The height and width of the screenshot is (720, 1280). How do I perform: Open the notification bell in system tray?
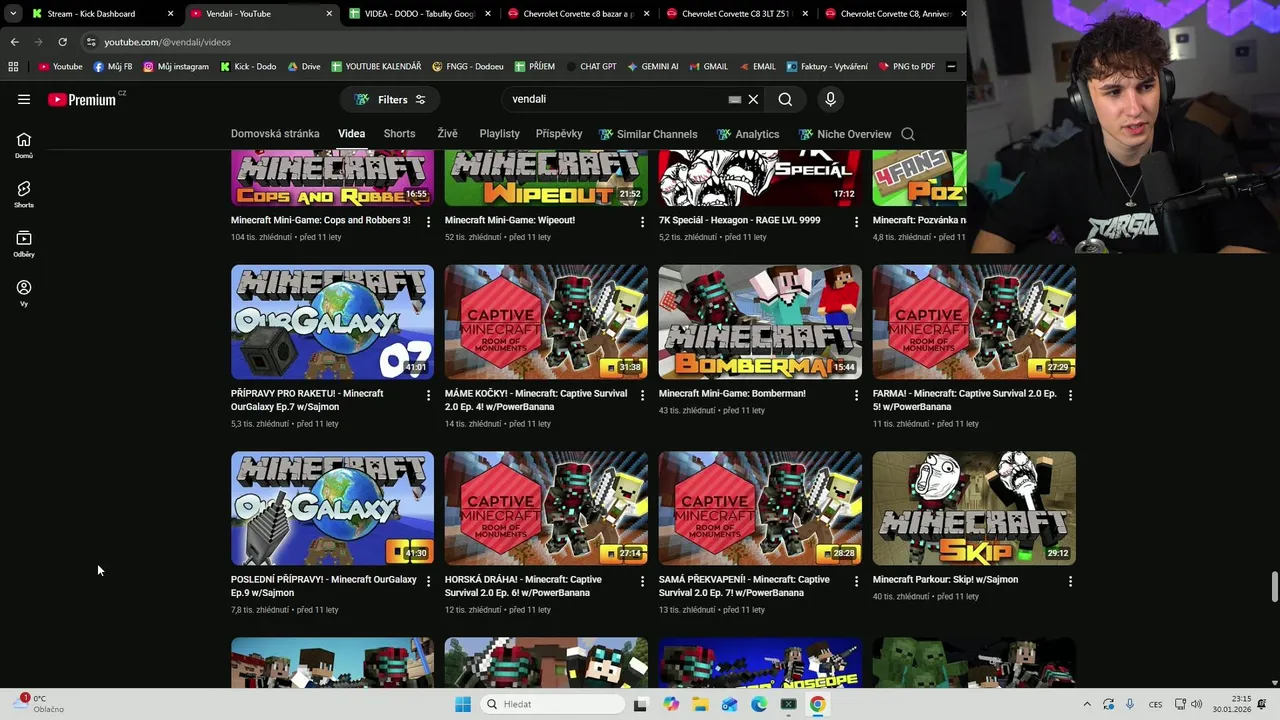click(1263, 704)
